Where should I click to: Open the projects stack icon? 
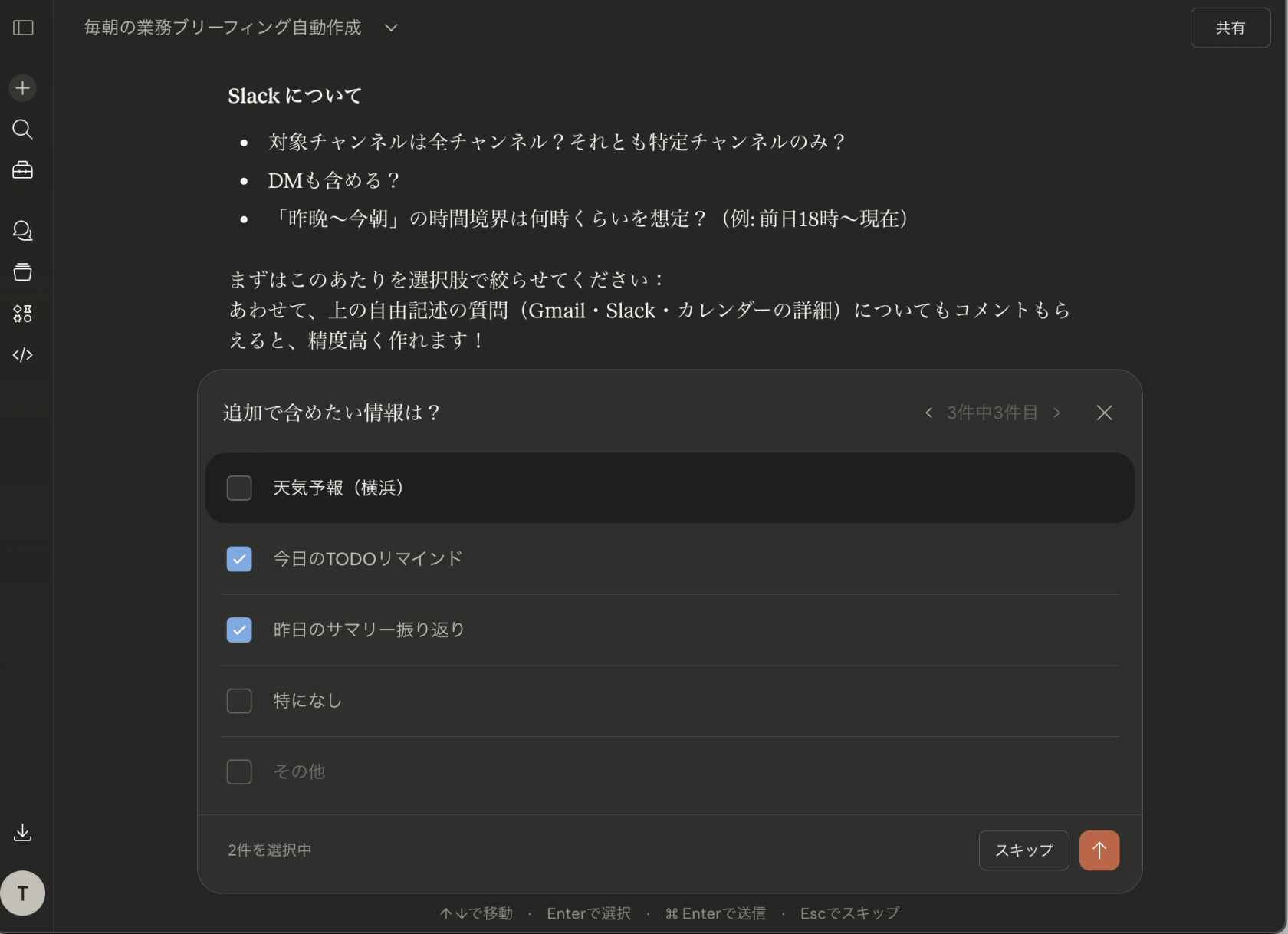(23, 272)
